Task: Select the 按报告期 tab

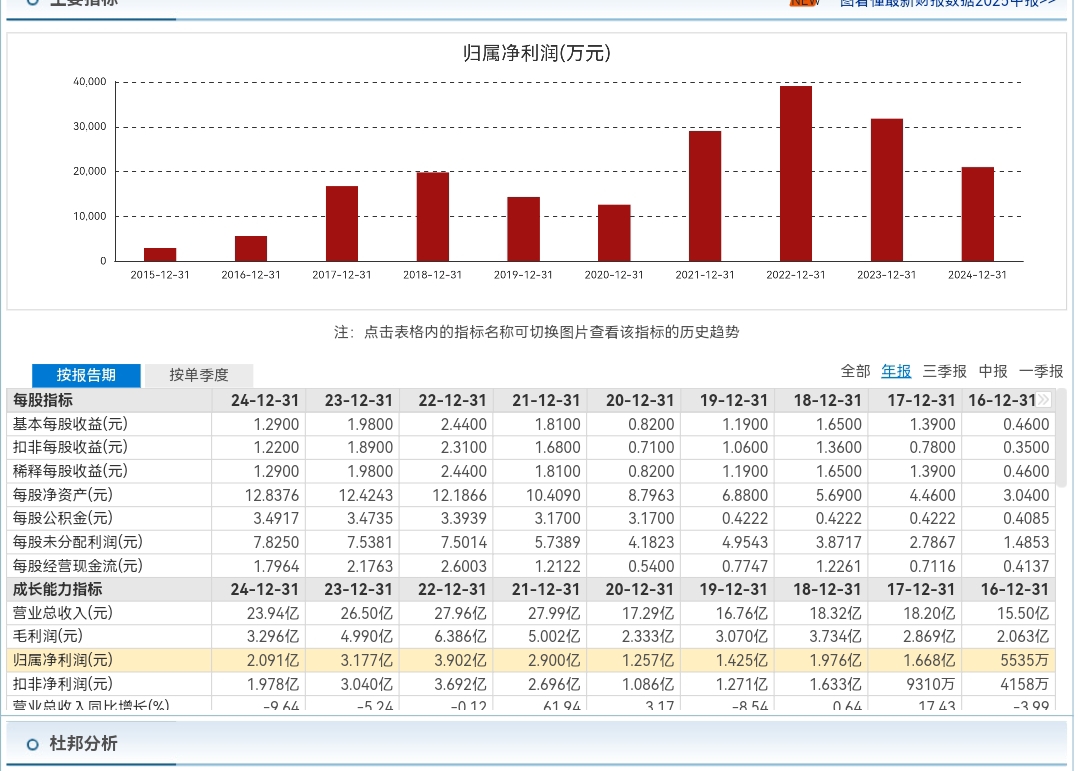Action: pyautogui.click(x=86, y=375)
